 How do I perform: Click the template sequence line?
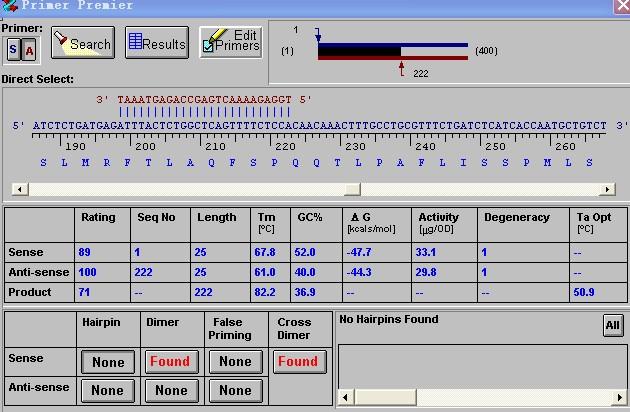(320, 126)
